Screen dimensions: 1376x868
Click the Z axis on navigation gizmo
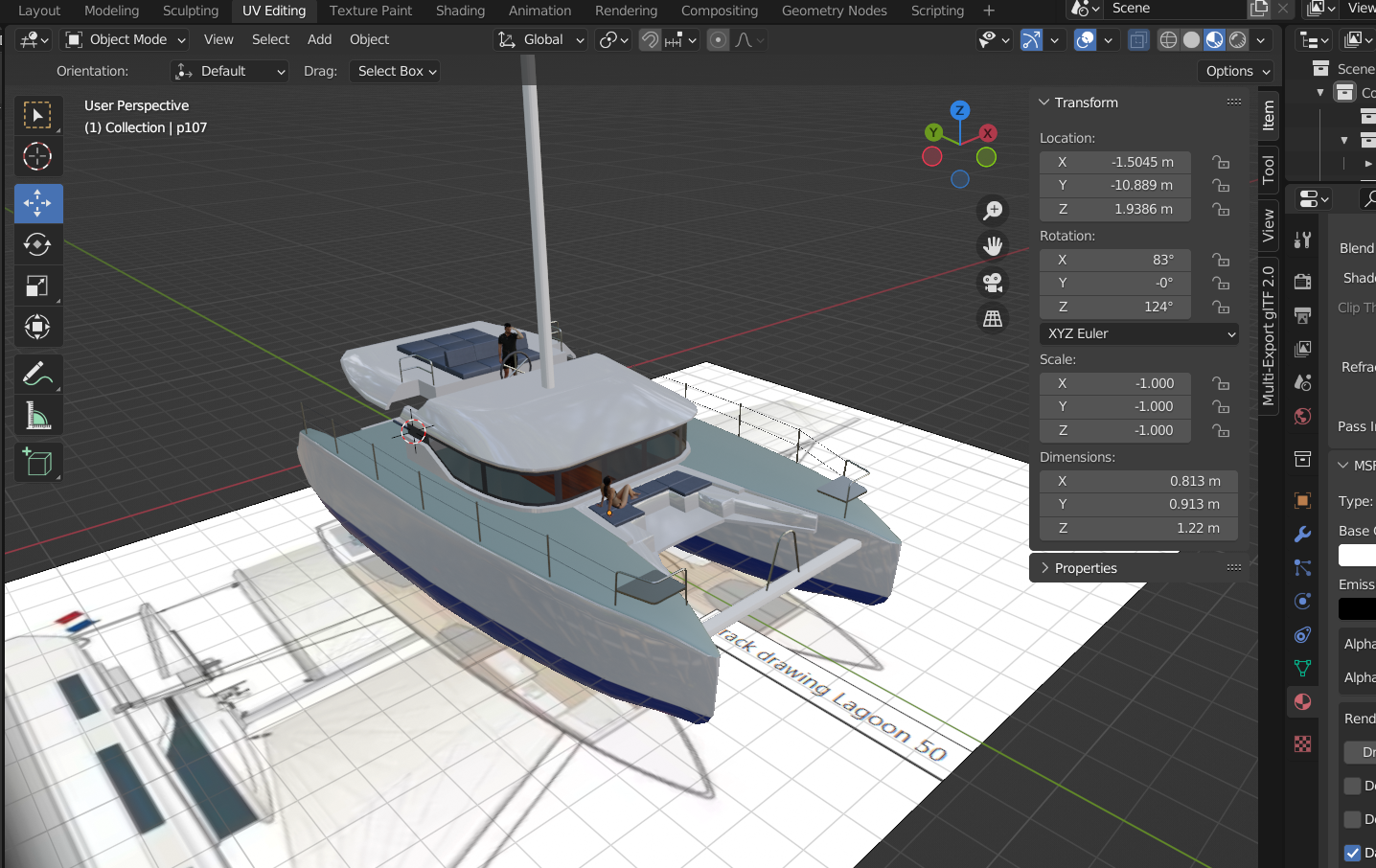(959, 110)
